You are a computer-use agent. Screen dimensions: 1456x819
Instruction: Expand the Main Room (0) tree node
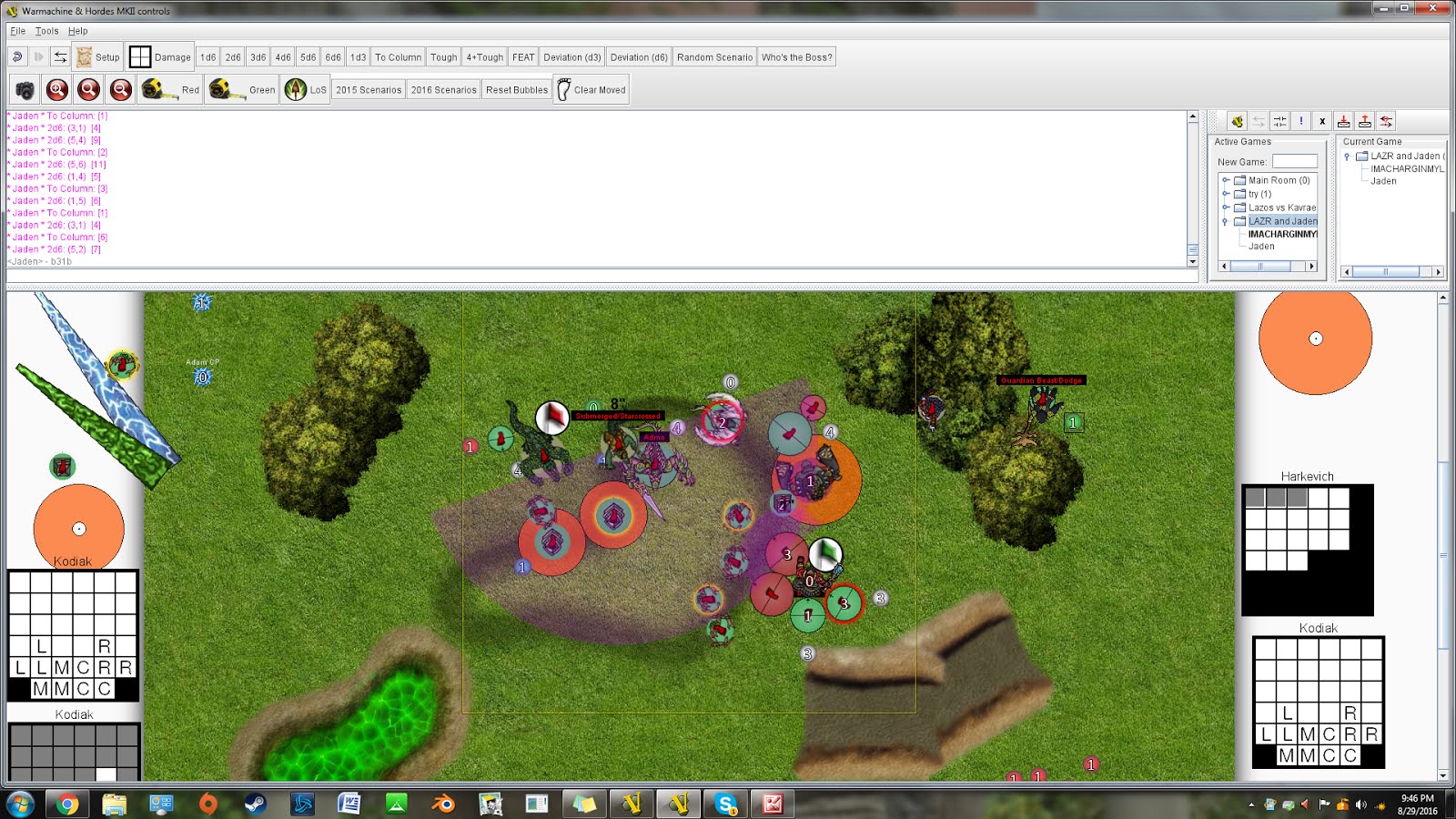point(1226,180)
